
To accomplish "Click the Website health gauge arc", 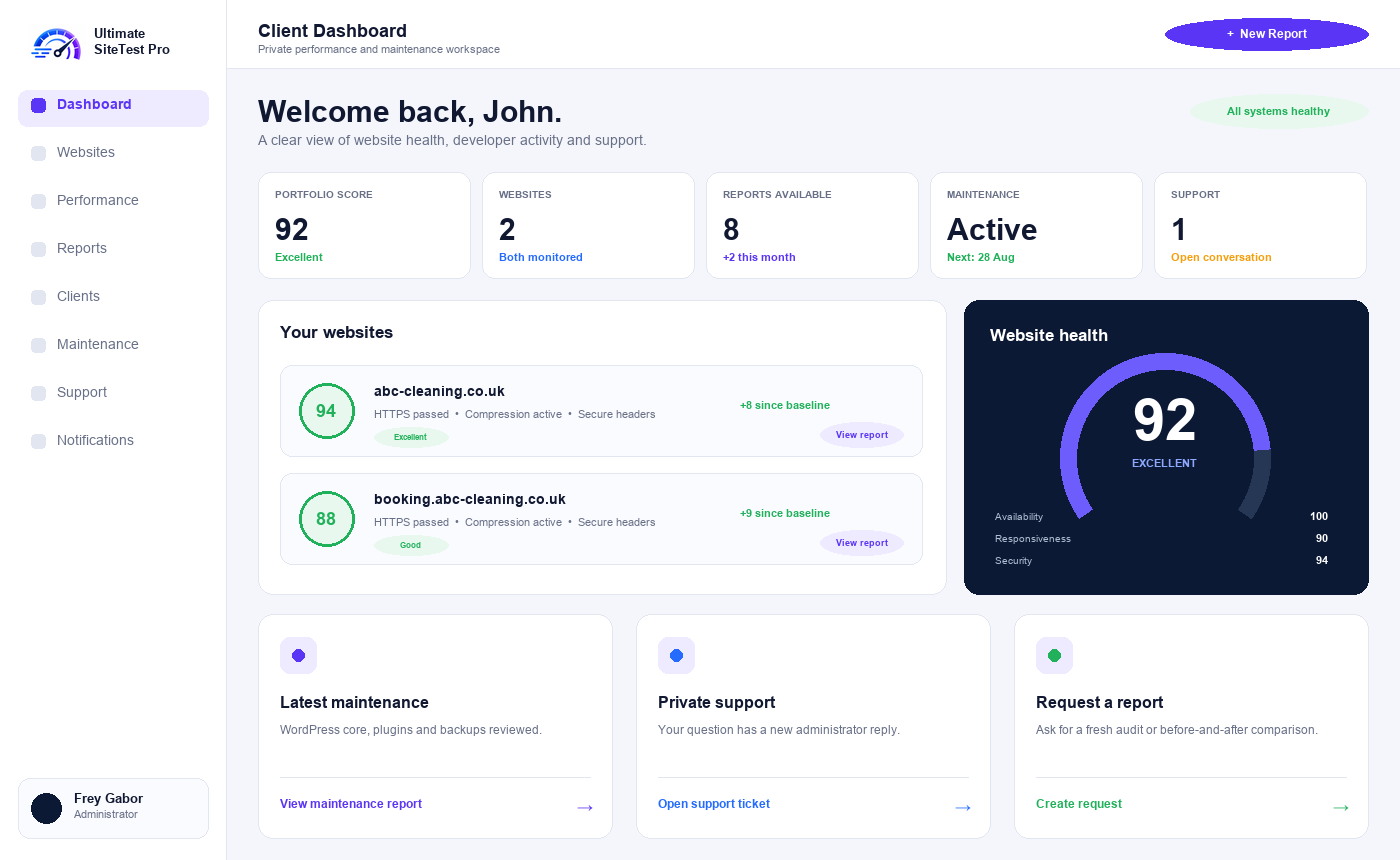I will [x=1165, y=436].
